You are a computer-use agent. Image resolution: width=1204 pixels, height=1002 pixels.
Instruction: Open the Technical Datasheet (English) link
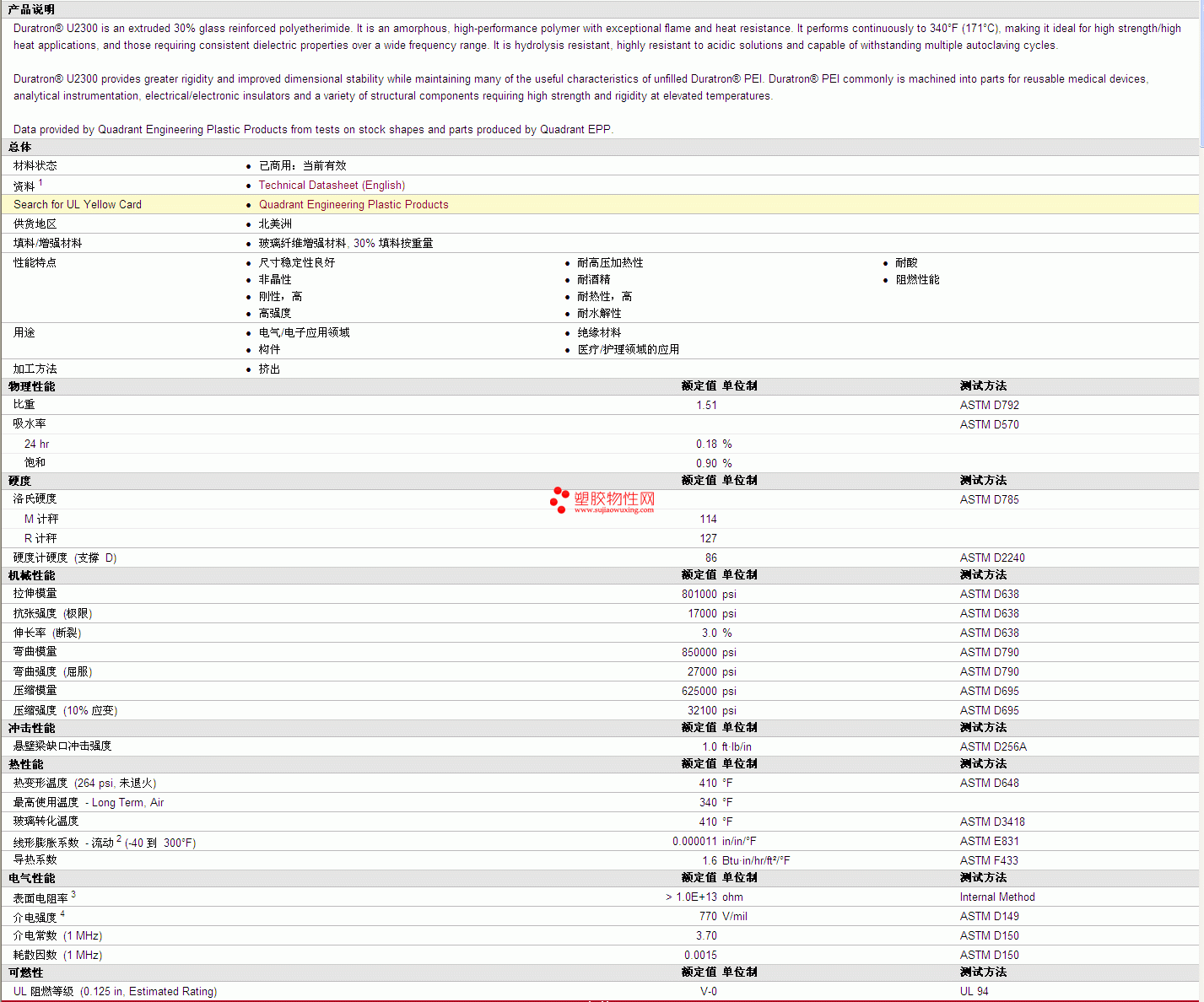(332, 186)
